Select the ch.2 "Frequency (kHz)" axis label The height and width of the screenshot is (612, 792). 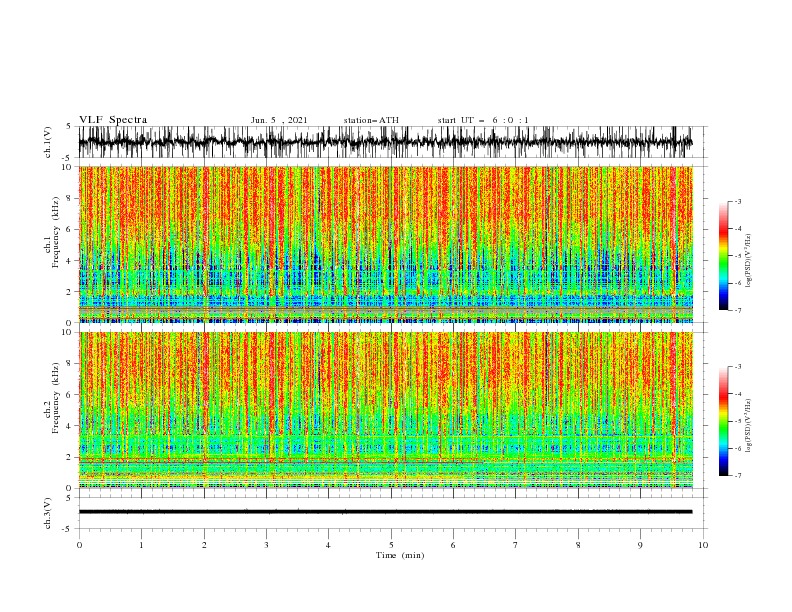coord(55,398)
